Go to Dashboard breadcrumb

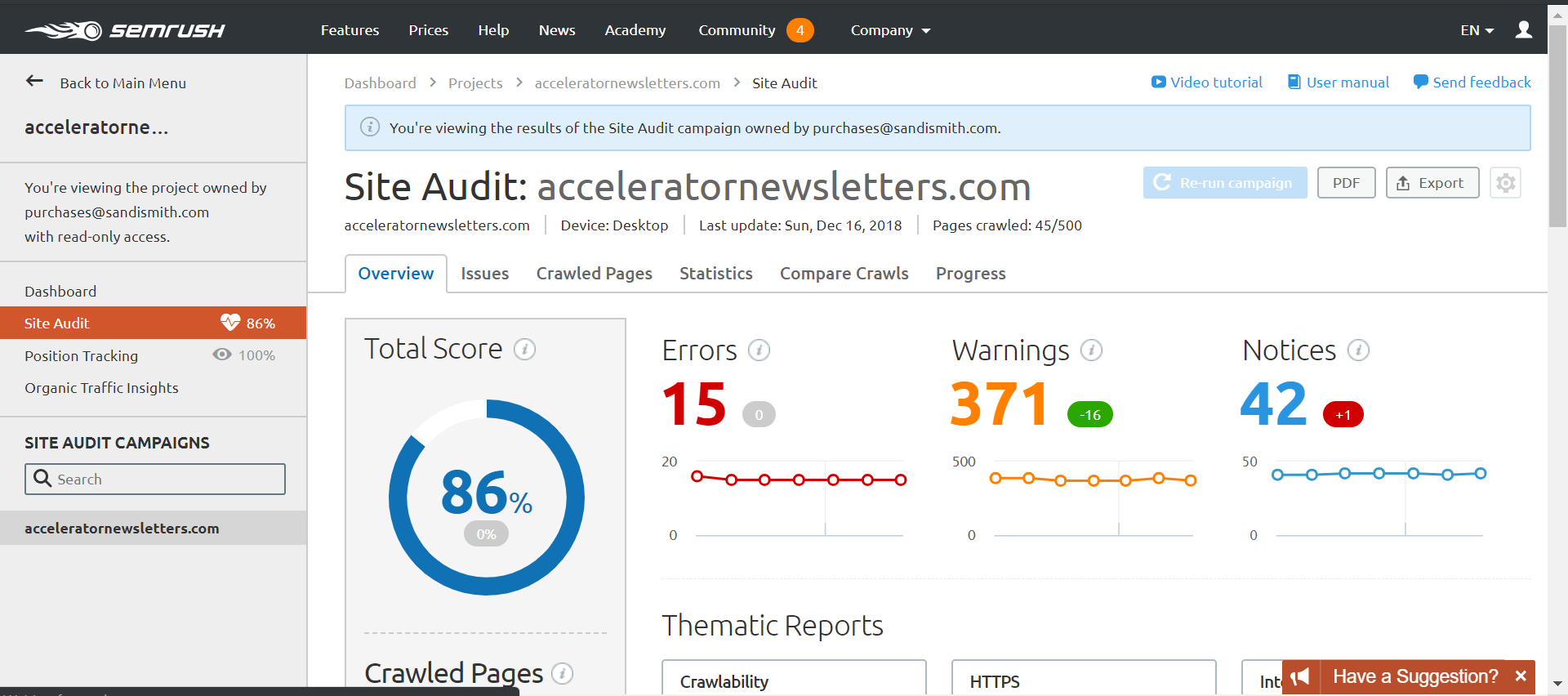point(381,83)
